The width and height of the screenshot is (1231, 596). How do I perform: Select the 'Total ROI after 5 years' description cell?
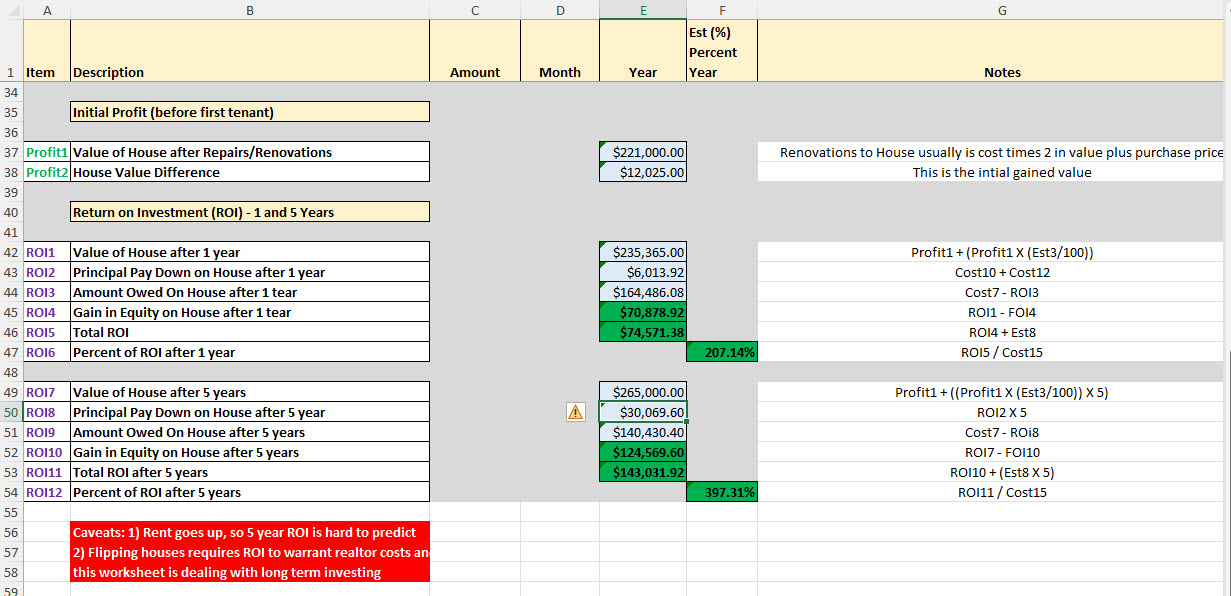click(249, 472)
